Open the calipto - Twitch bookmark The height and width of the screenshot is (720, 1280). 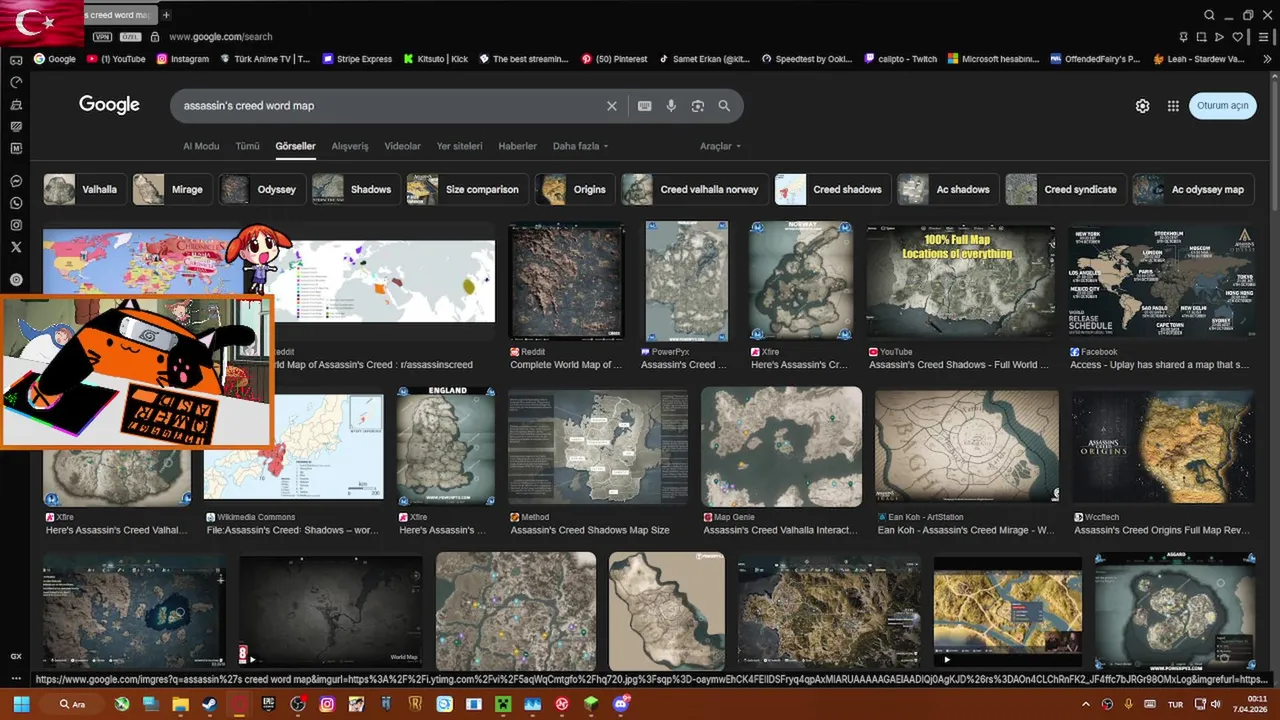pos(901,59)
